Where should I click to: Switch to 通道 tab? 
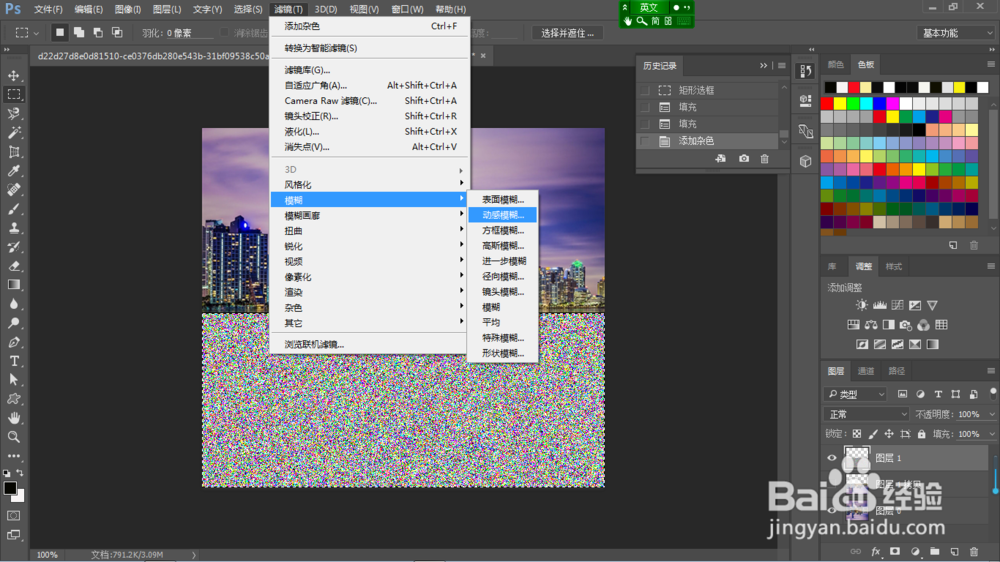pos(865,371)
